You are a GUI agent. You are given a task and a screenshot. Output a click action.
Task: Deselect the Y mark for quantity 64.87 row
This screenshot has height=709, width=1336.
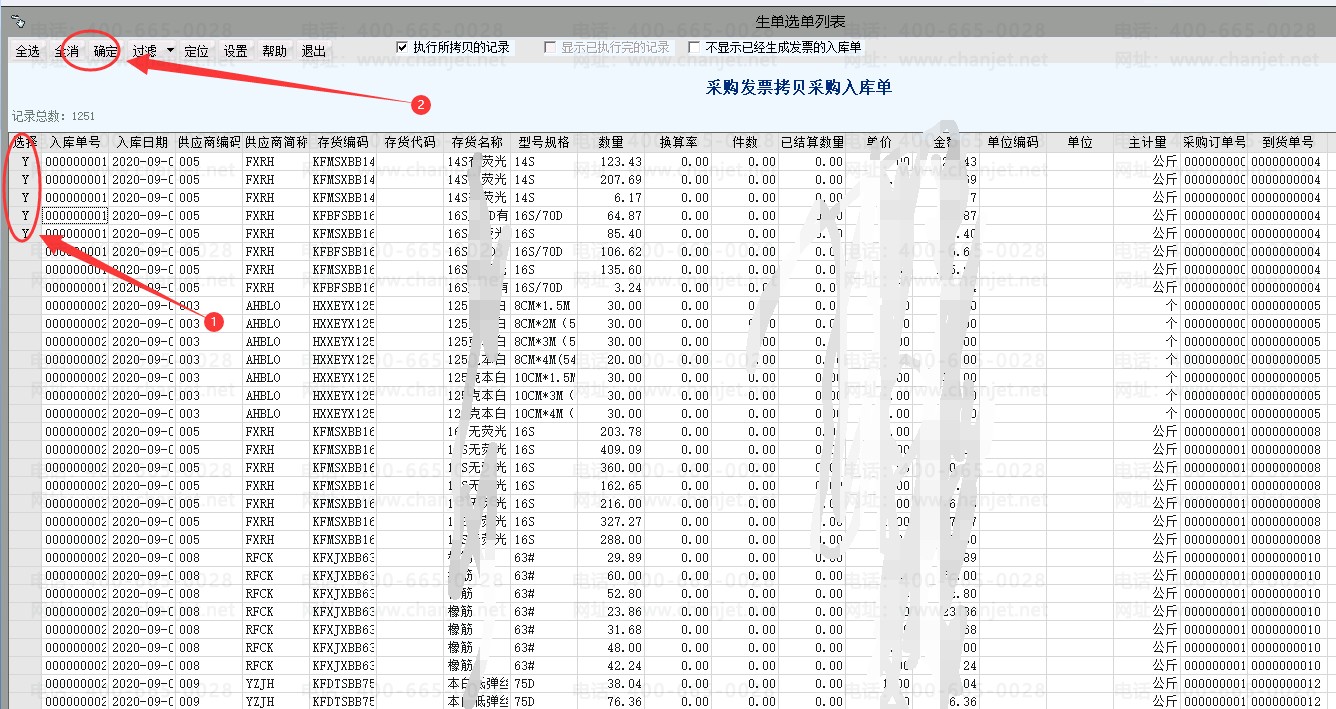(x=25, y=216)
